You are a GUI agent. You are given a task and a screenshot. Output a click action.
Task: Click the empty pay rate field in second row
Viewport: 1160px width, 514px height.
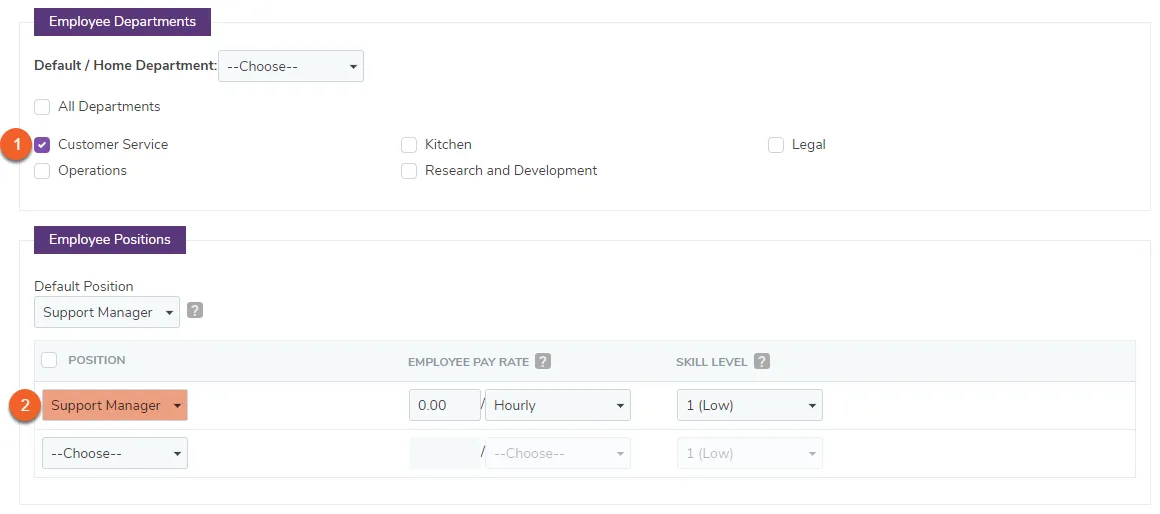point(445,453)
